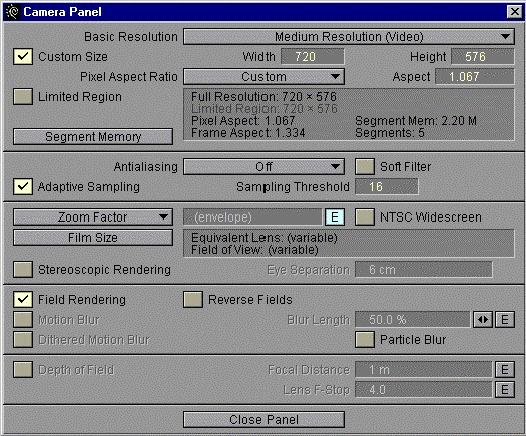This screenshot has height=436, width=526.
Task: Disable the Custom Size checkbox
Action: pyautogui.click(x=23, y=56)
